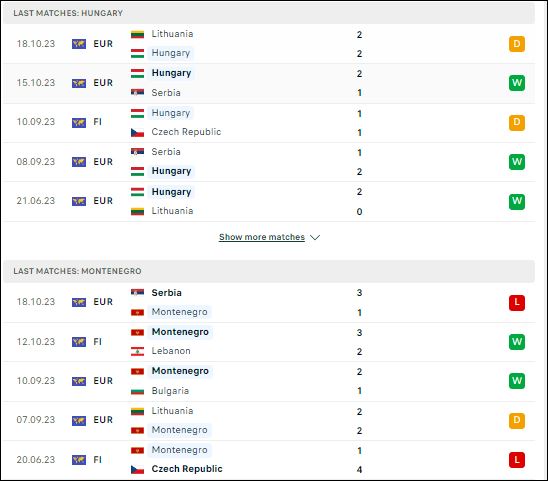Expand the Show more matches link
Viewport: 548px width, 481px height.
[262, 237]
